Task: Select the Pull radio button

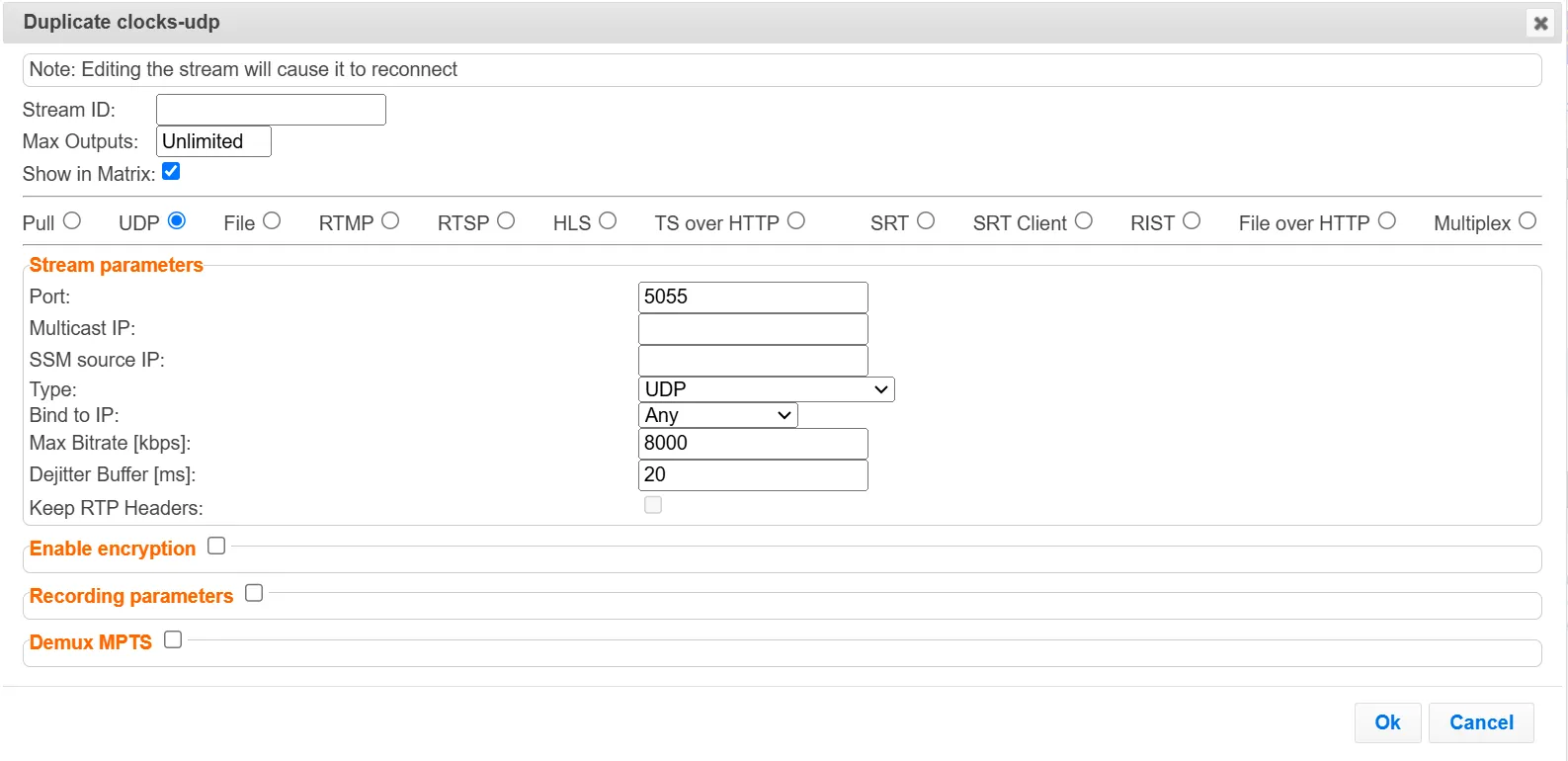Action: pyautogui.click(x=72, y=221)
